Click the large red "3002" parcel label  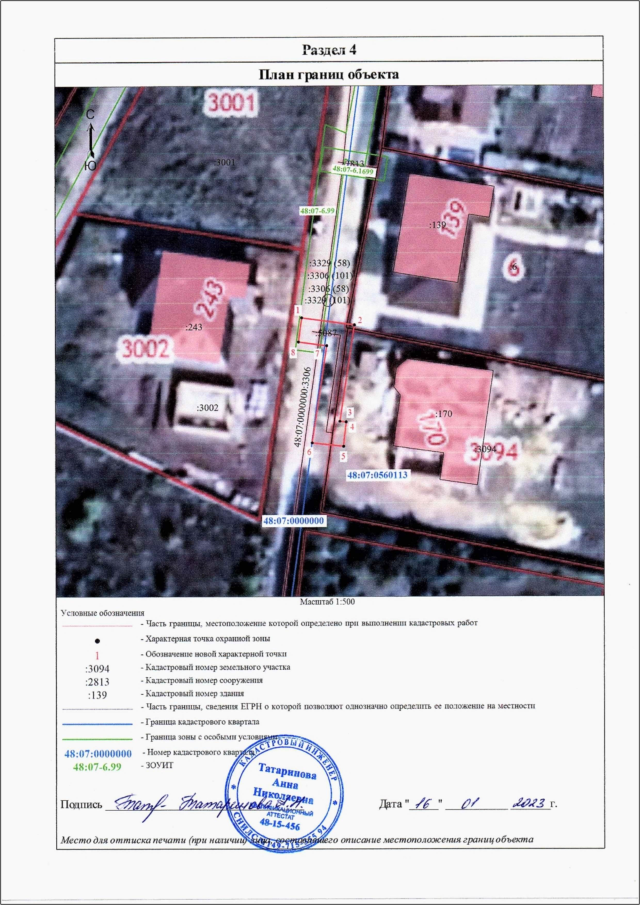[144, 349]
